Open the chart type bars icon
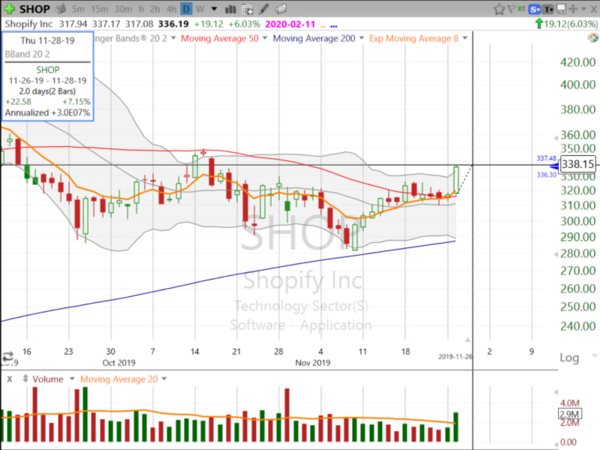Screen dimensions: 600x450 [x=230, y=9]
